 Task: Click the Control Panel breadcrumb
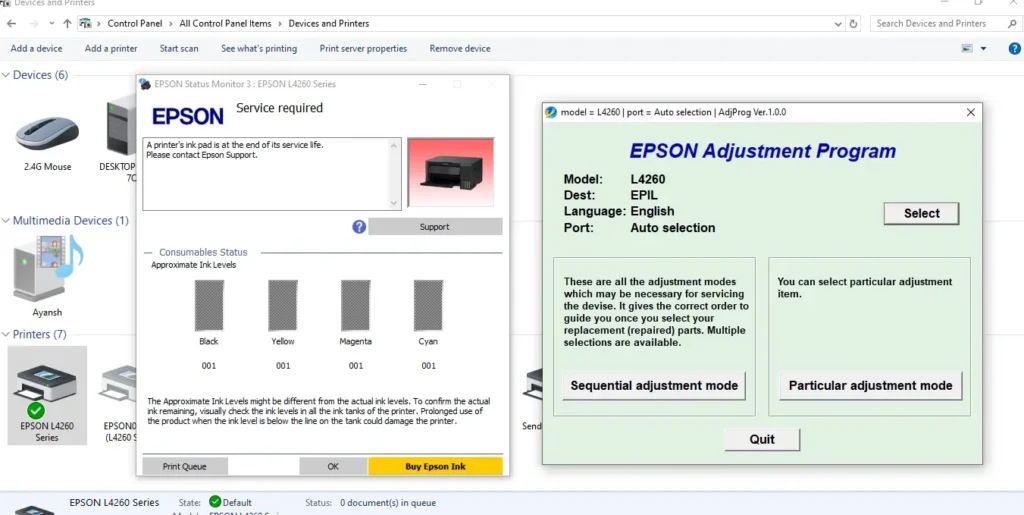point(135,23)
